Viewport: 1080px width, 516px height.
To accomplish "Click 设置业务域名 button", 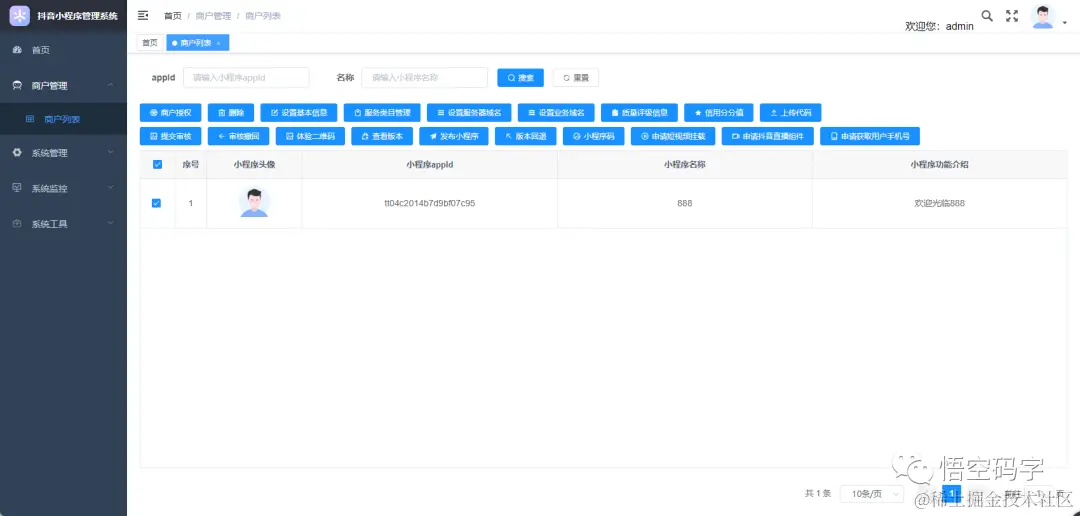I will click(x=556, y=112).
